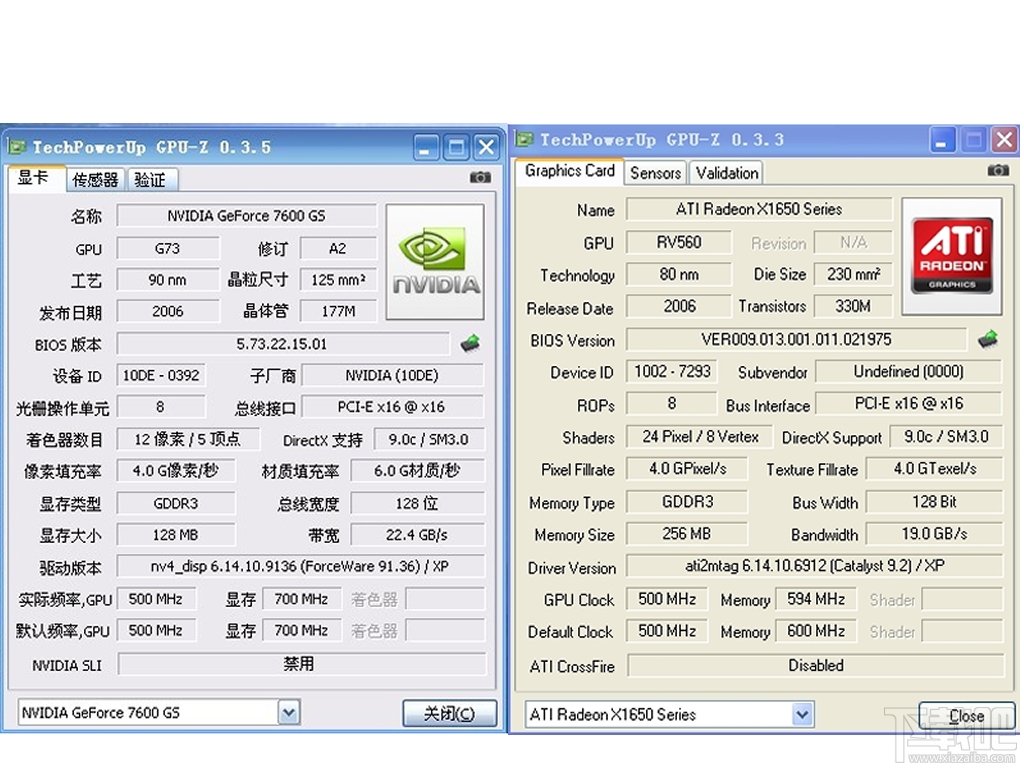Click transistors value 177M
1024x768 pixels.
338,312
